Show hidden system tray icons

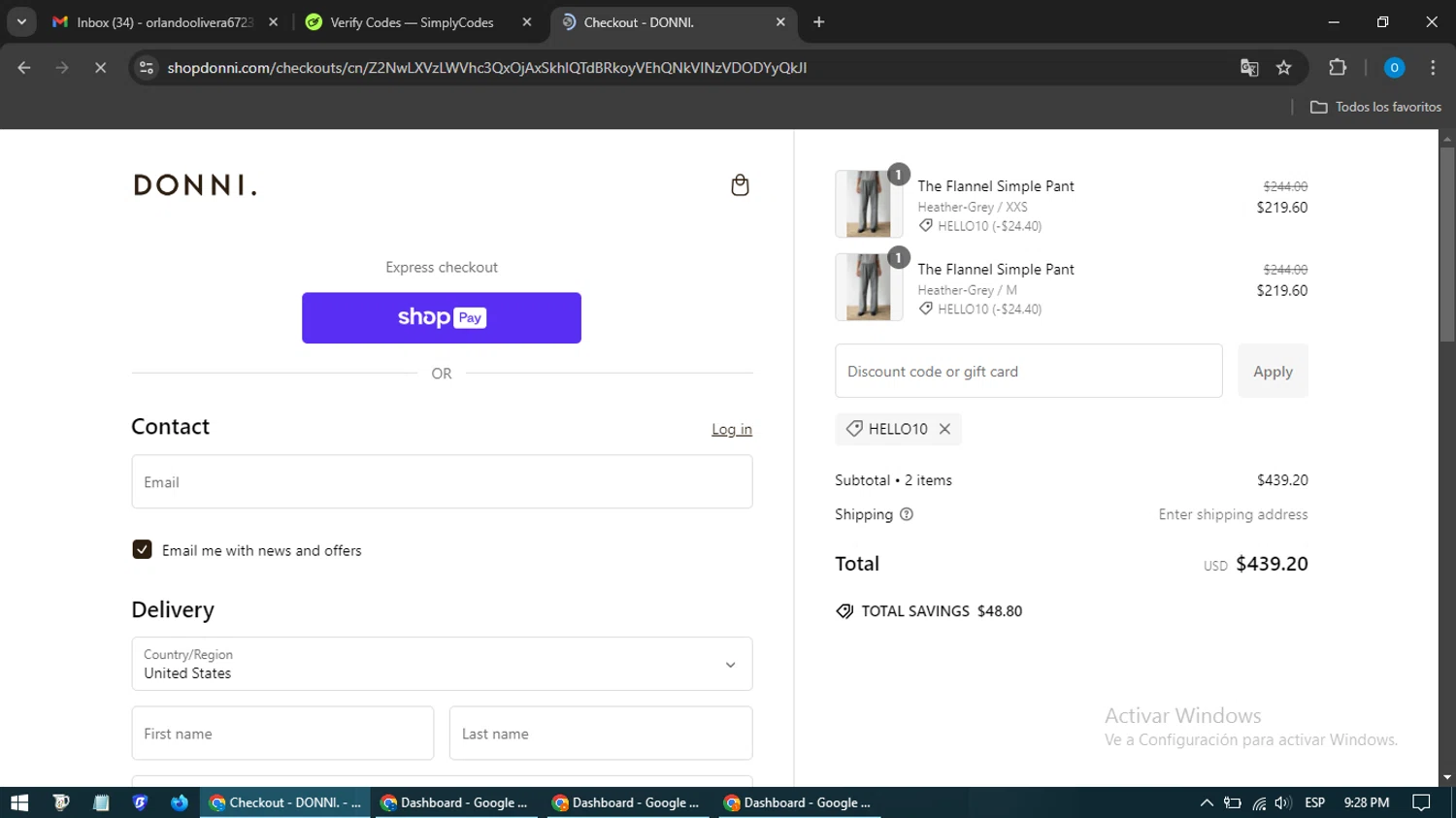(1207, 802)
